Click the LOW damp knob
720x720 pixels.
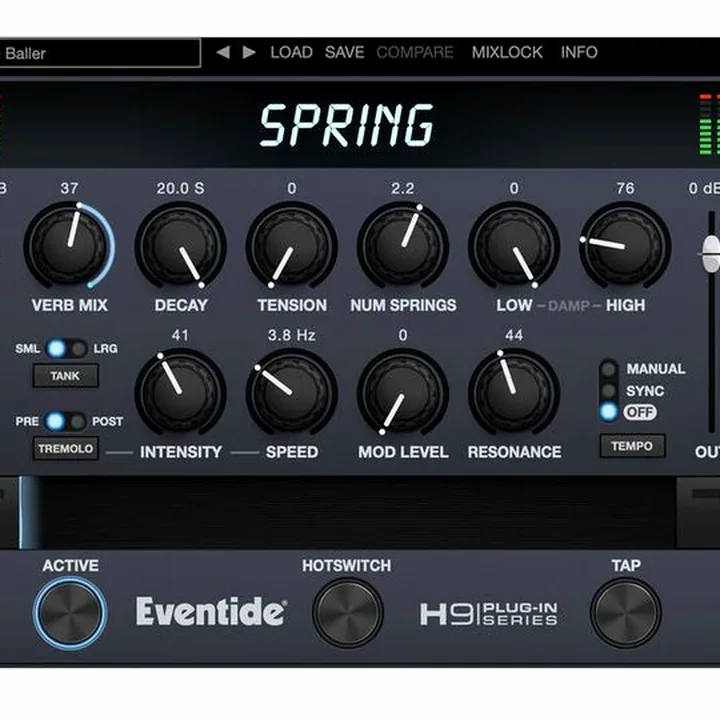(514, 247)
